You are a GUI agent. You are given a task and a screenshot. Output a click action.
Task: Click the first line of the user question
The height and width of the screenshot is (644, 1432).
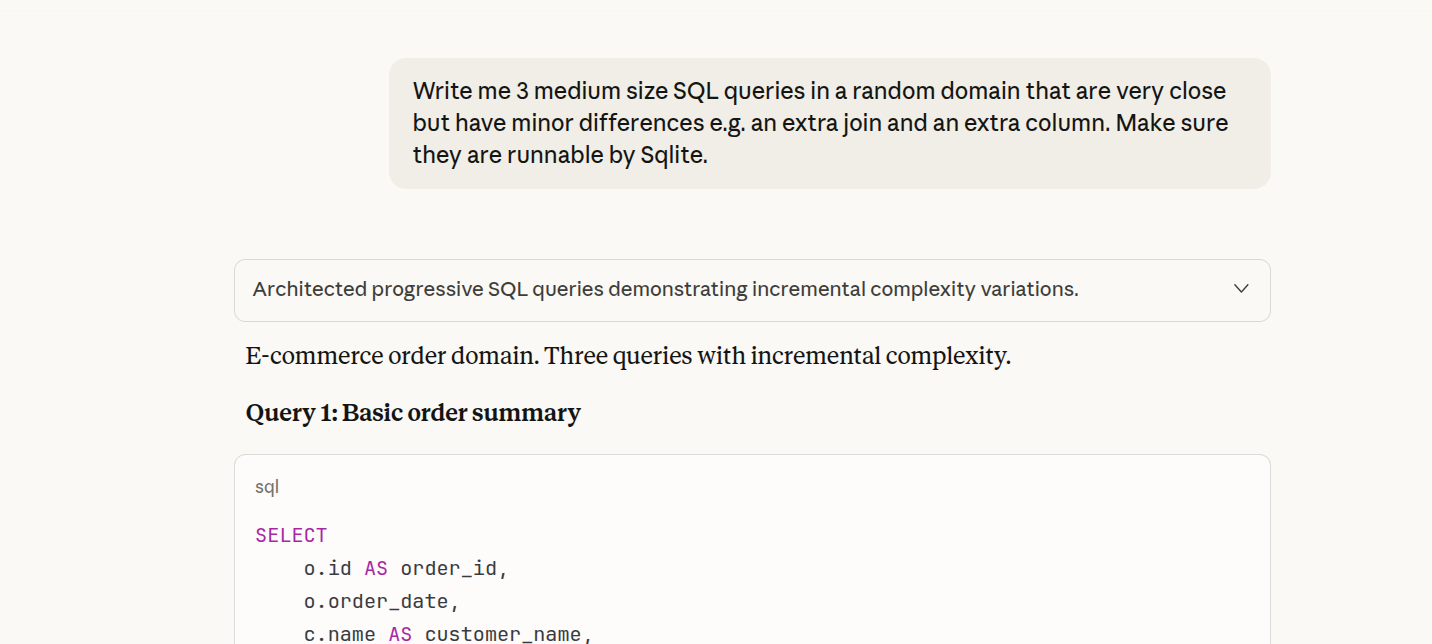818,90
